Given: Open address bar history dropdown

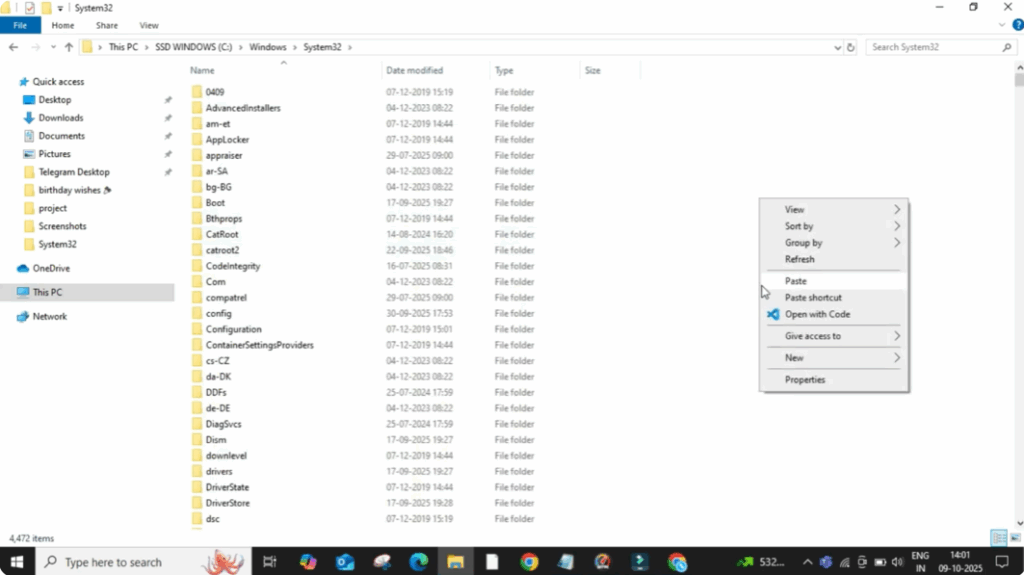Looking at the screenshot, I should click(837, 47).
